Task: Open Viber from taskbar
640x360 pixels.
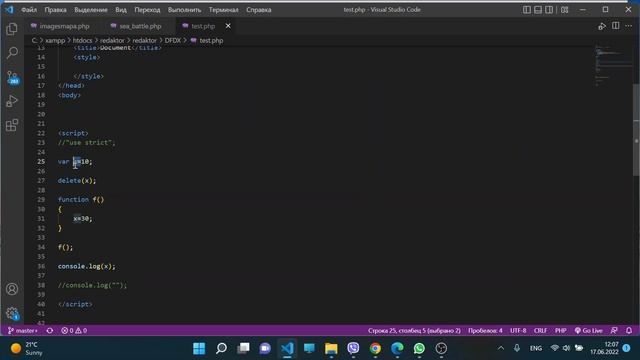Action: pyautogui.click(x=353, y=348)
